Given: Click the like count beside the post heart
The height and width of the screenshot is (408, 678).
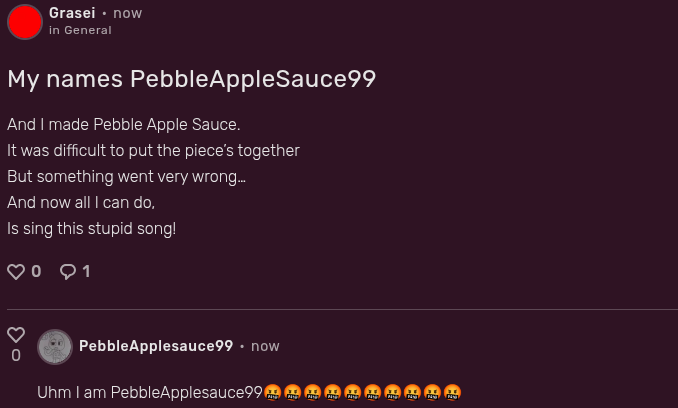Looking at the screenshot, I should point(36,271).
